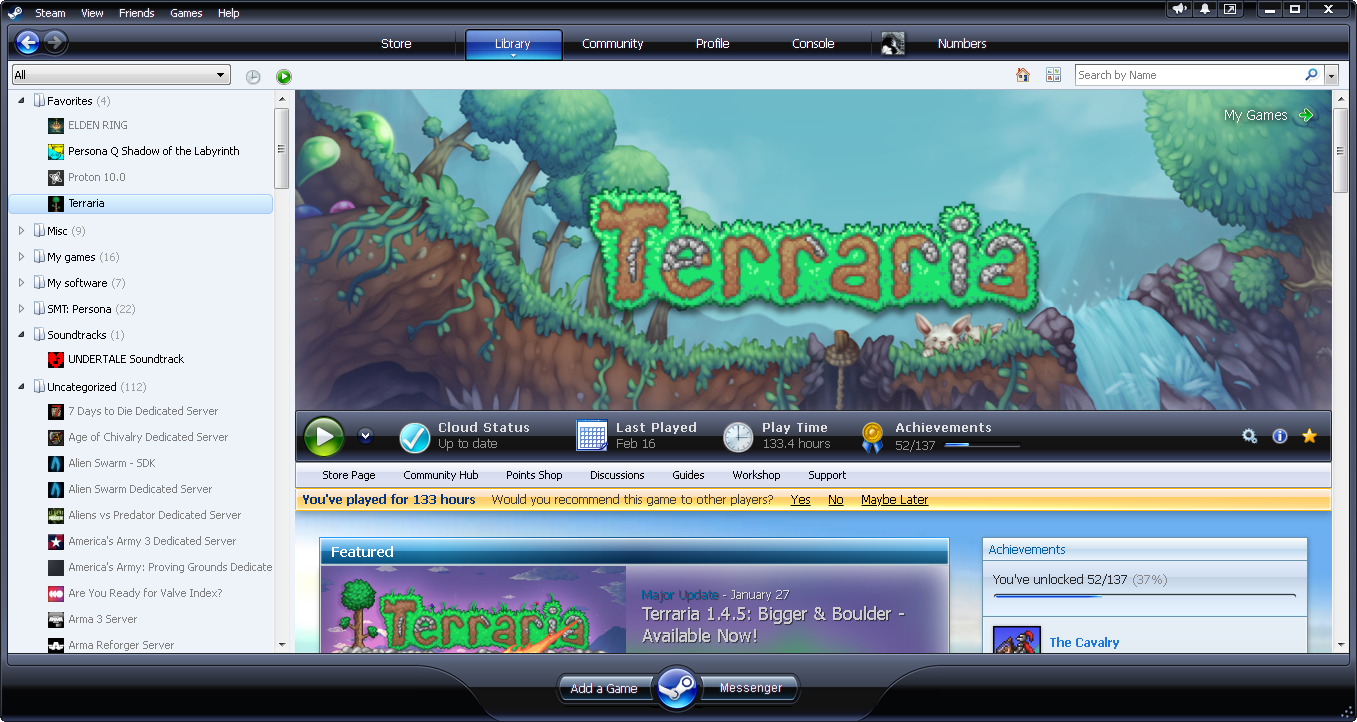
Task: Open the Friends menu
Action: tap(136, 13)
